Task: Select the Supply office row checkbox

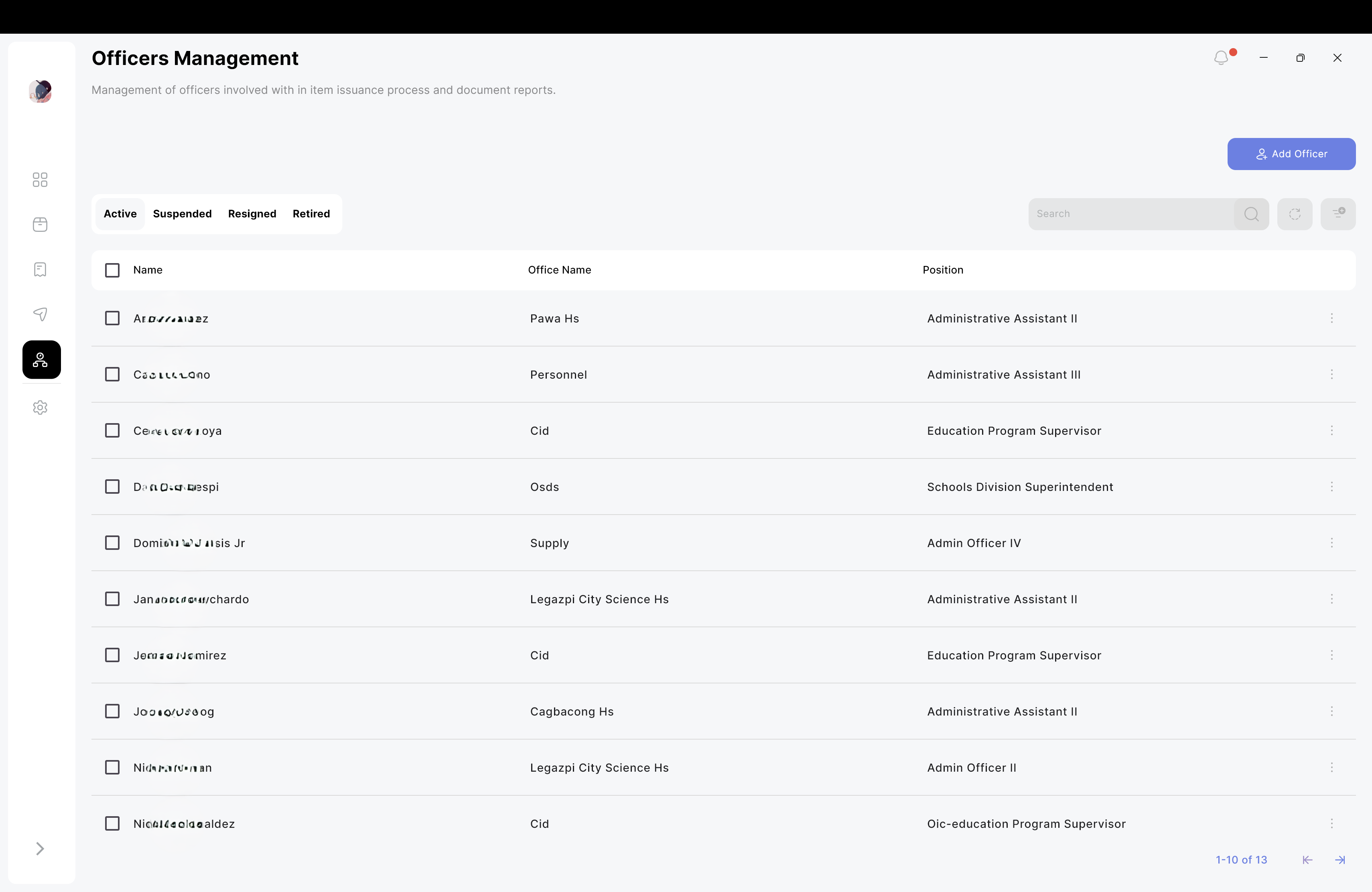Action: 112,543
